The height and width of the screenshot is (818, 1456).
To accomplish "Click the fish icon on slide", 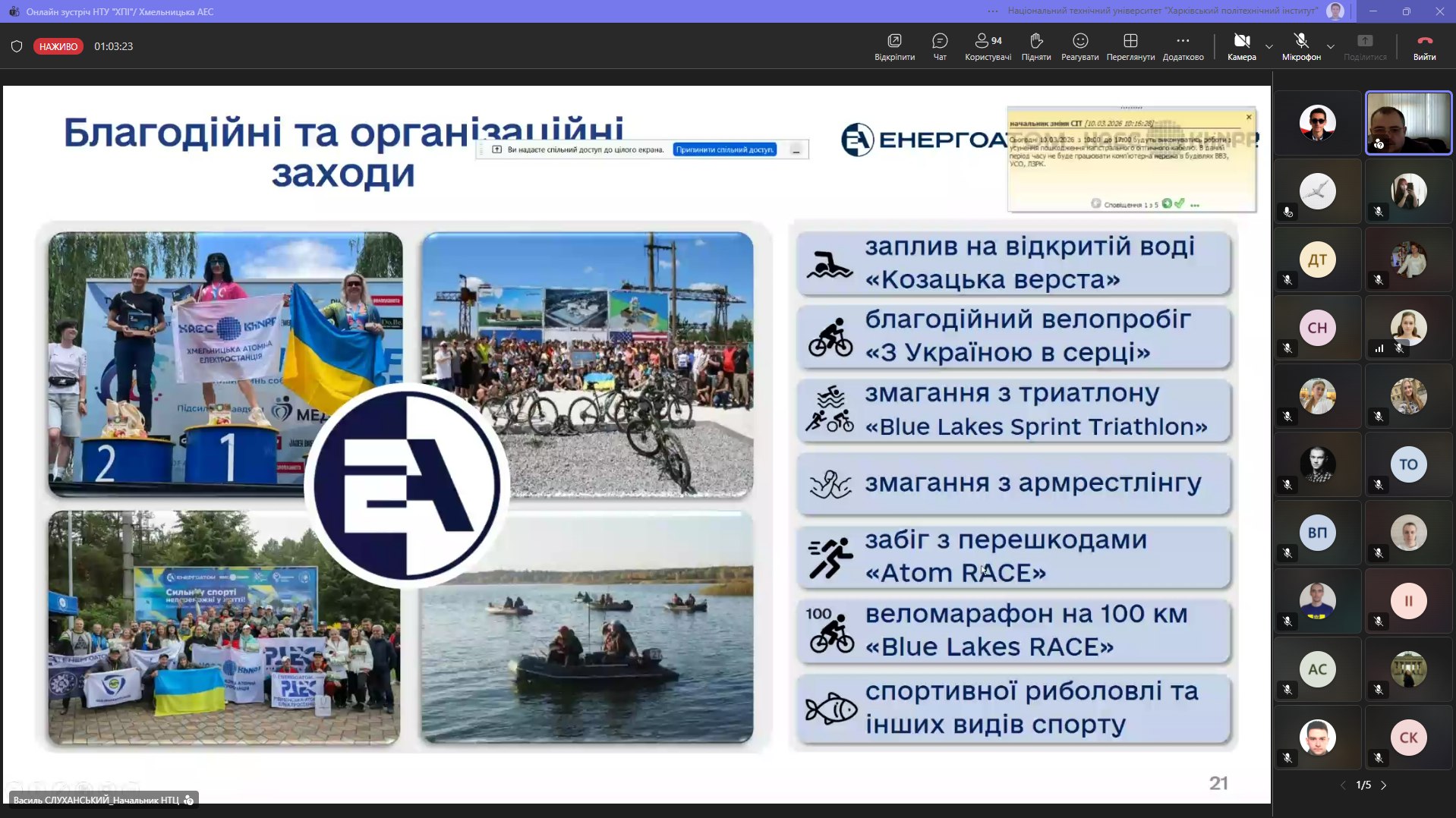I will click(830, 708).
